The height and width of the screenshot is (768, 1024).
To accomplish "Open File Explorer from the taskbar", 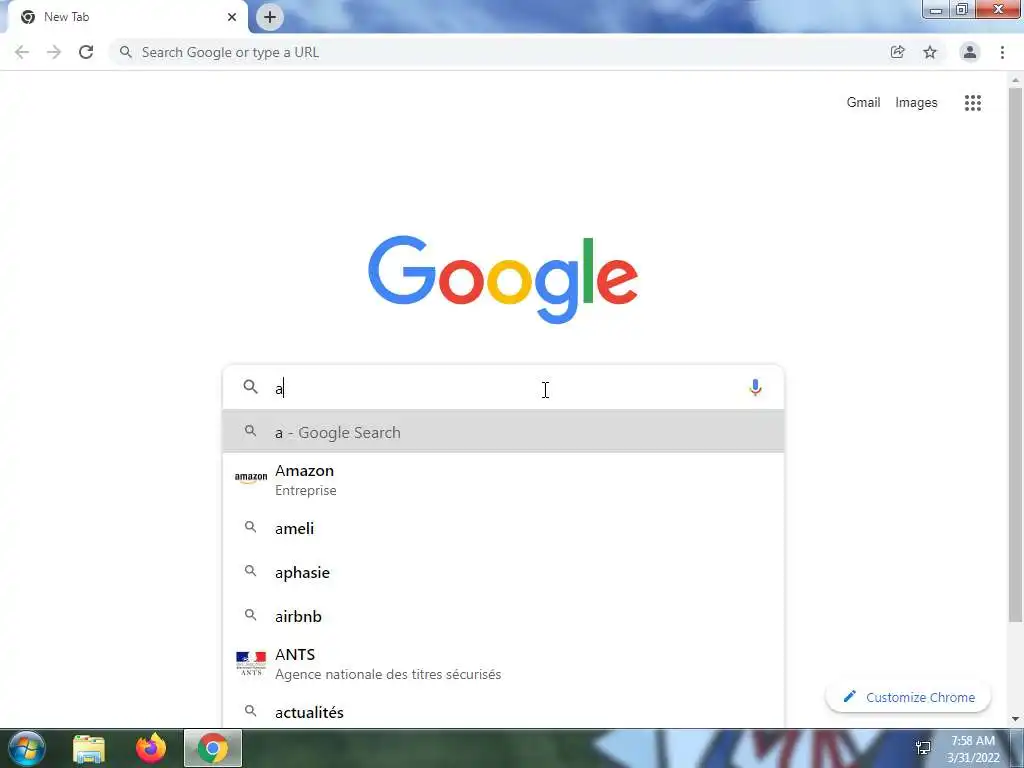I will pos(89,748).
